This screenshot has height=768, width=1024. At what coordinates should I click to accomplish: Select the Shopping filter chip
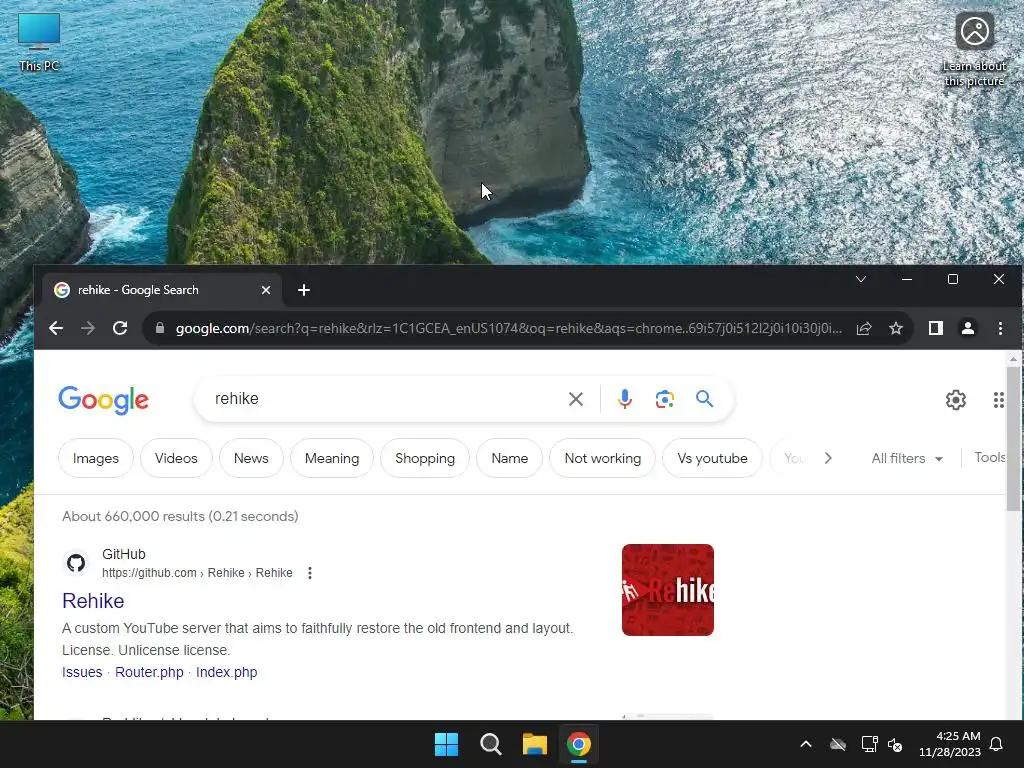[x=424, y=458]
